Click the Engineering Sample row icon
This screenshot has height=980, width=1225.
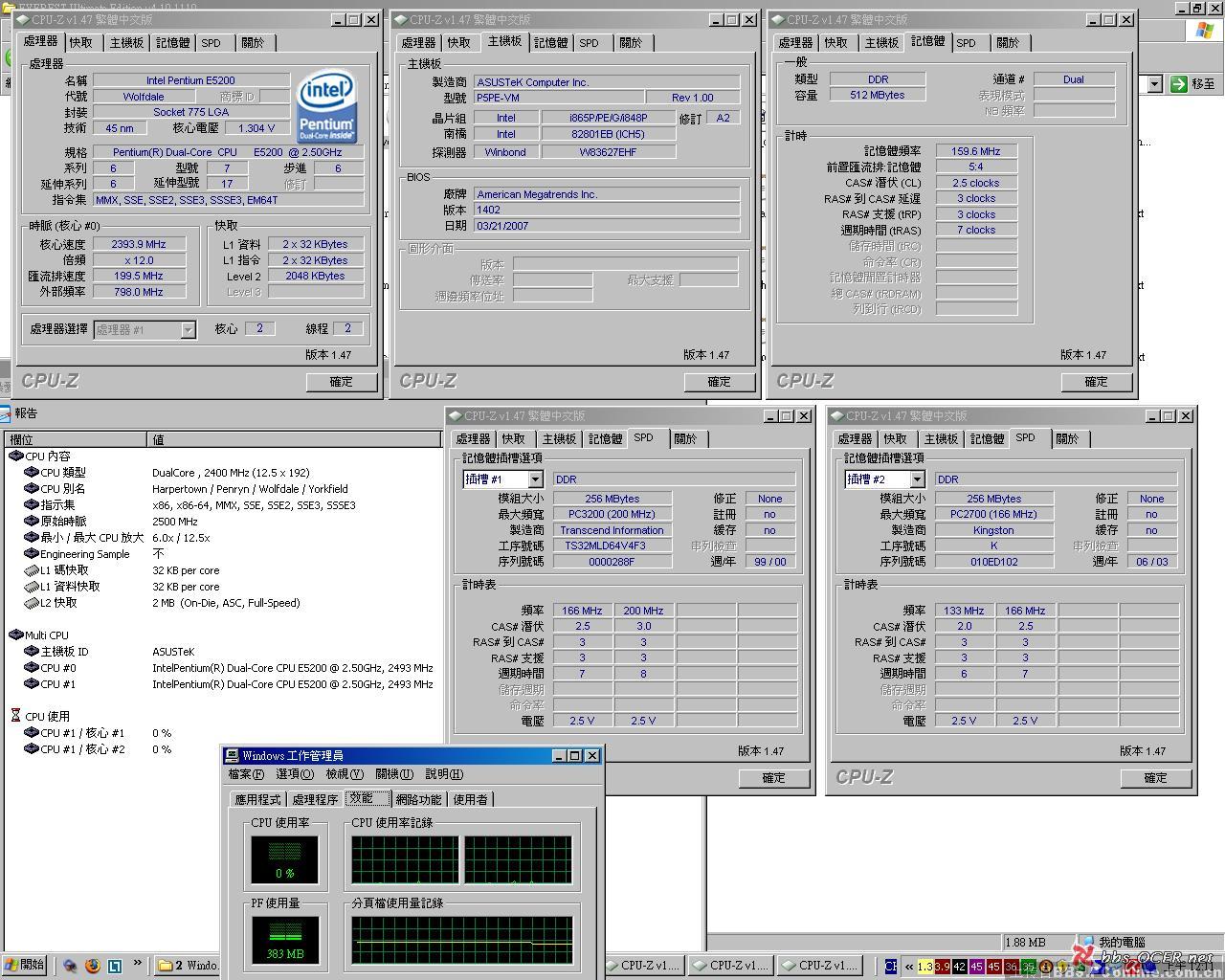tap(33, 554)
